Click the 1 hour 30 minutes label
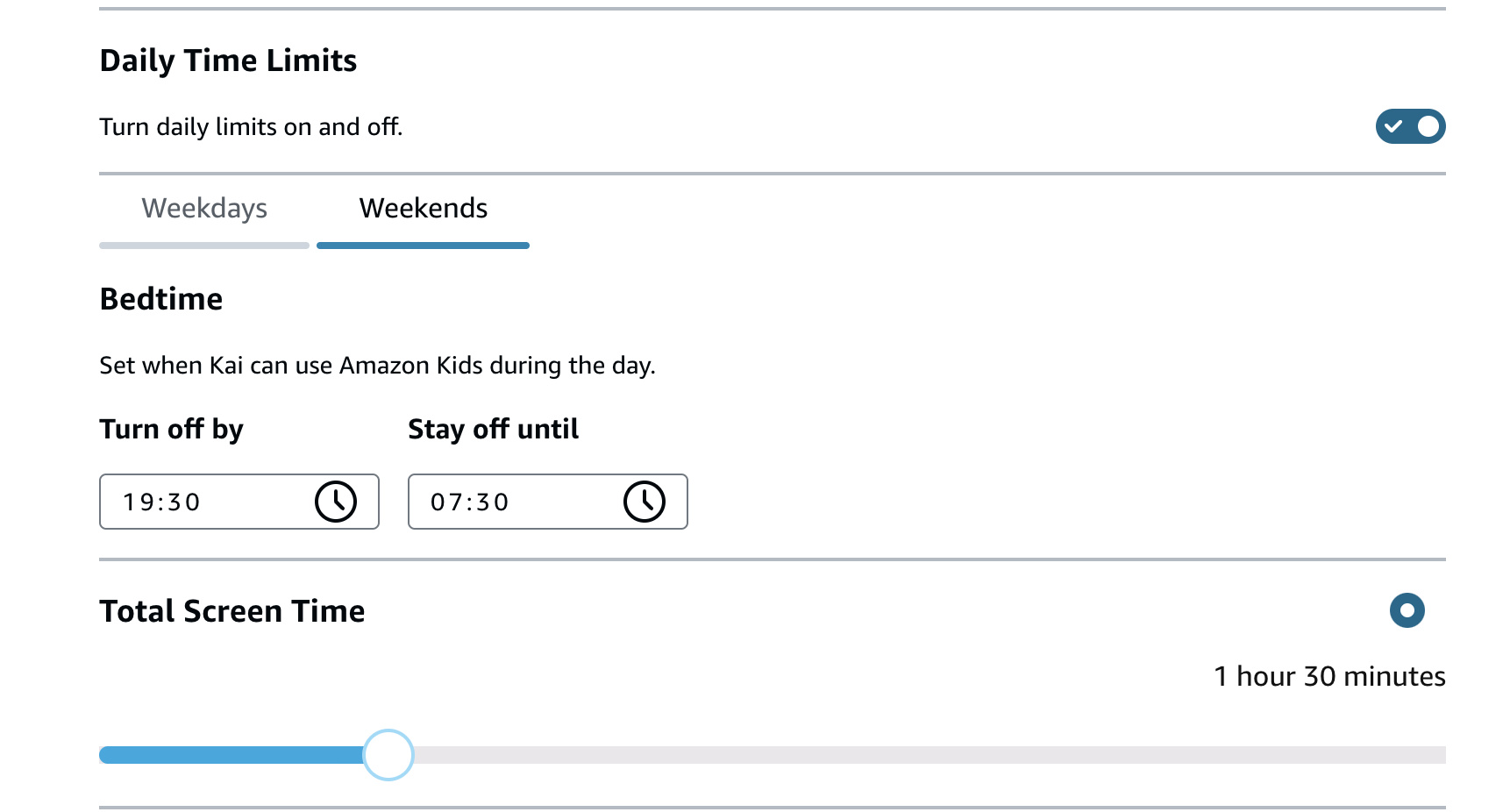Image resolution: width=1510 pixels, height=812 pixels. click(1328, 676)
